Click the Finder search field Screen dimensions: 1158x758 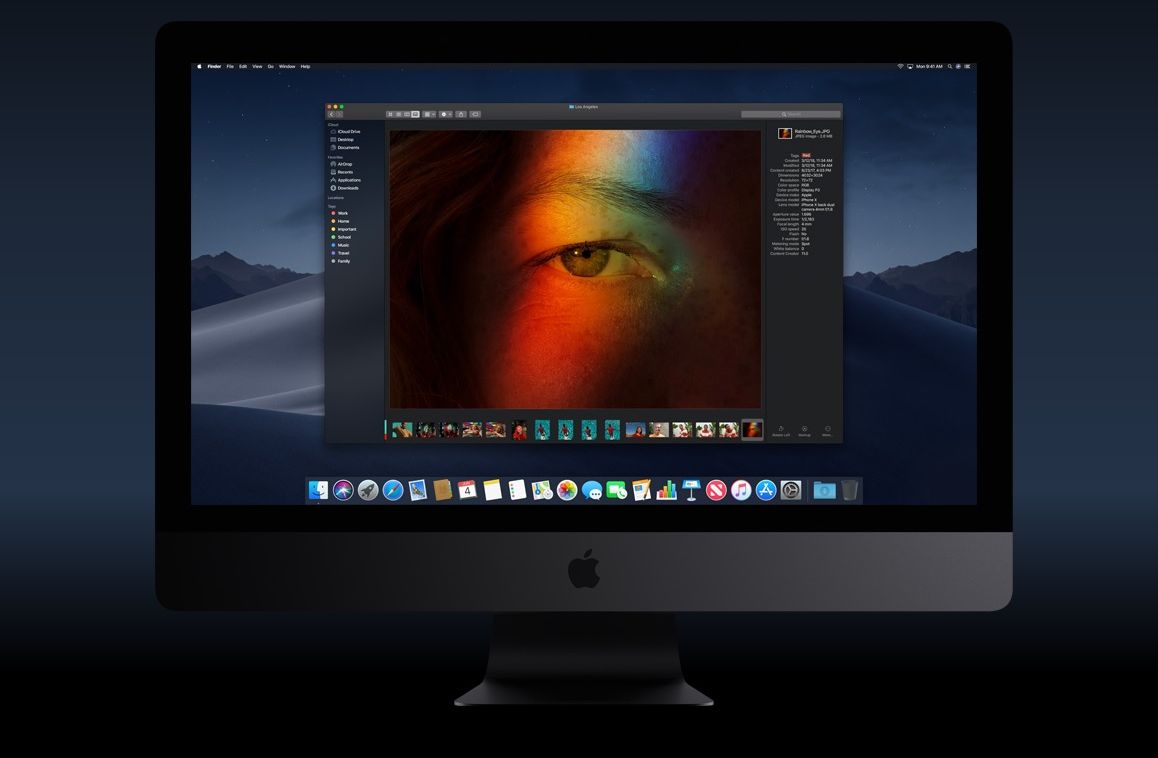(790, 114)
